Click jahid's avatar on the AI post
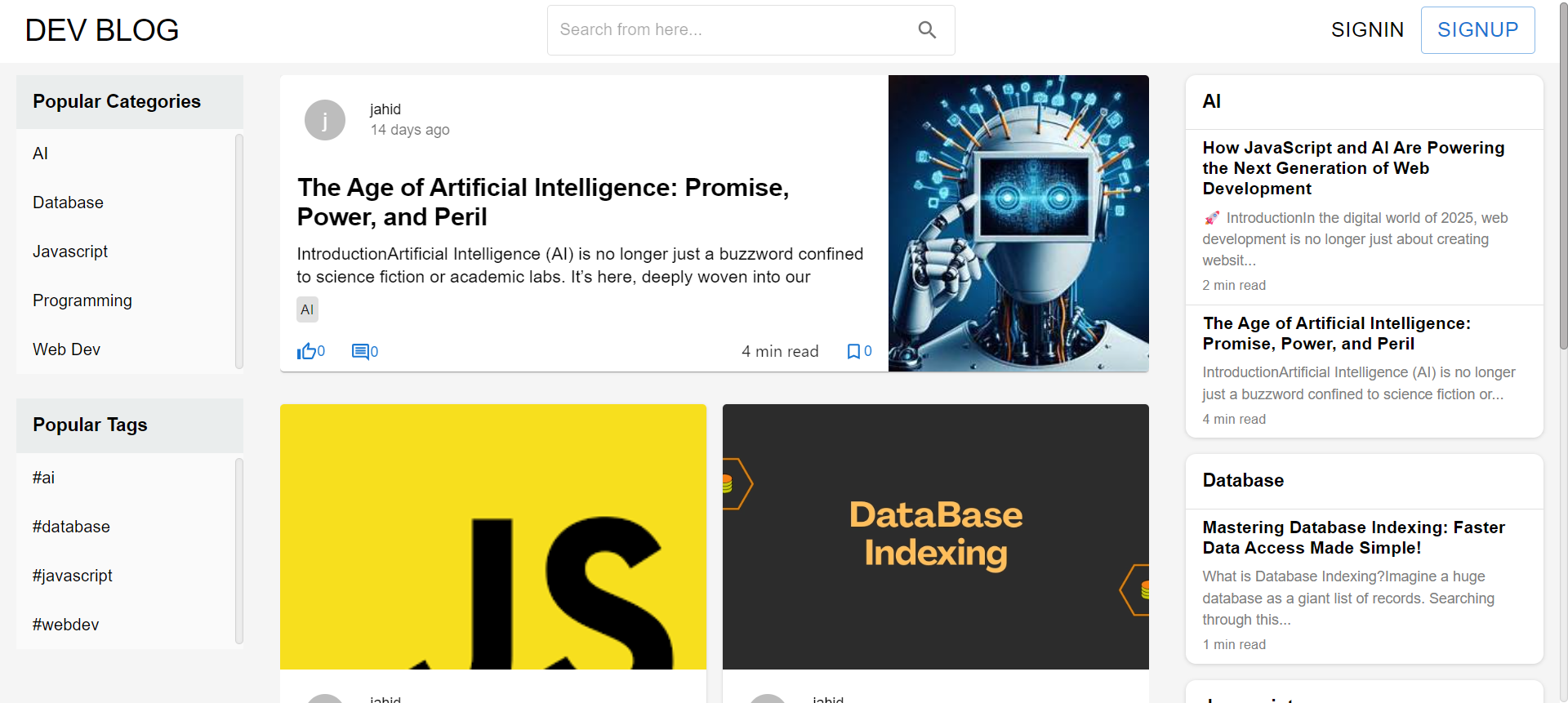The width and height of the screenshot is (1568, 703). tap(325, 120)
